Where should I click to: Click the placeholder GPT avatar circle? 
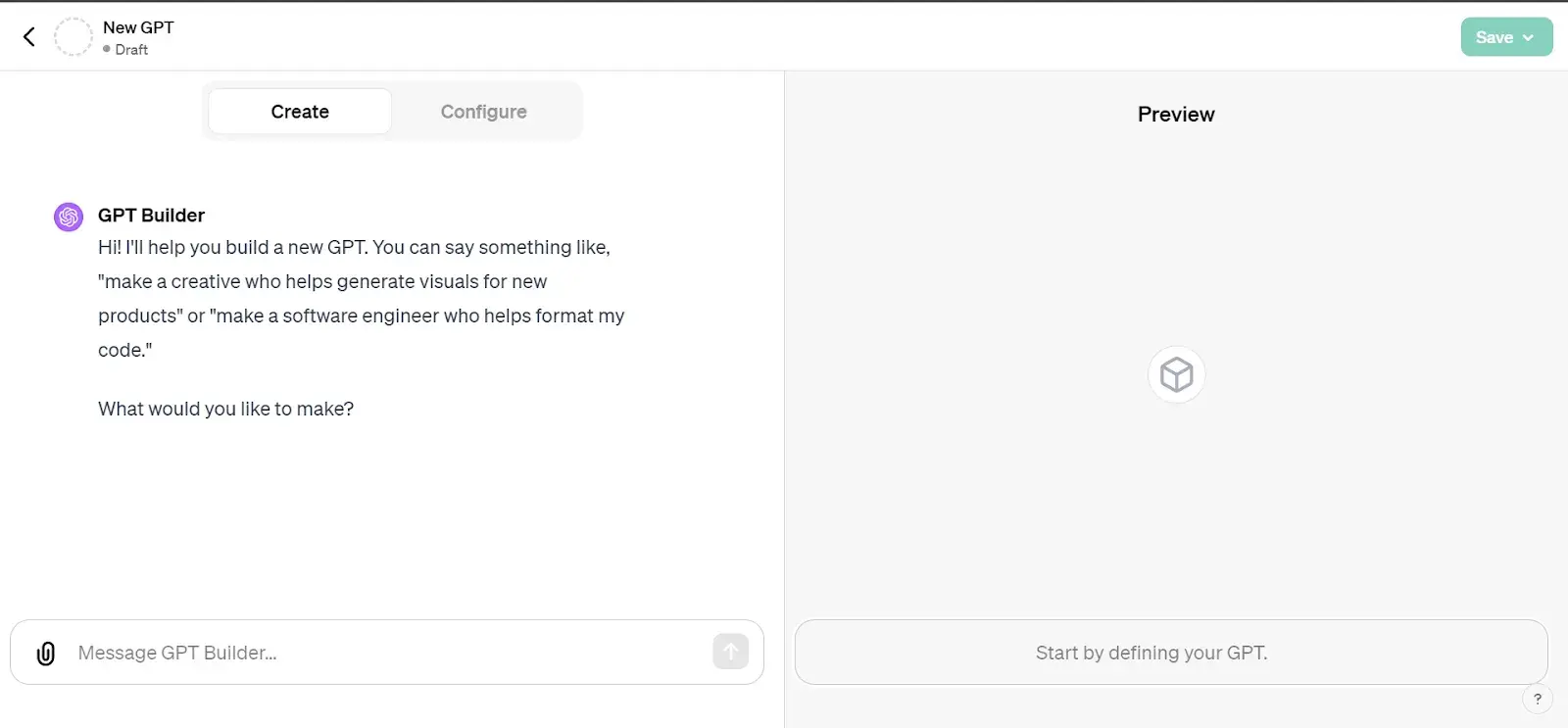pyautogui.click(x=73, y=36)
